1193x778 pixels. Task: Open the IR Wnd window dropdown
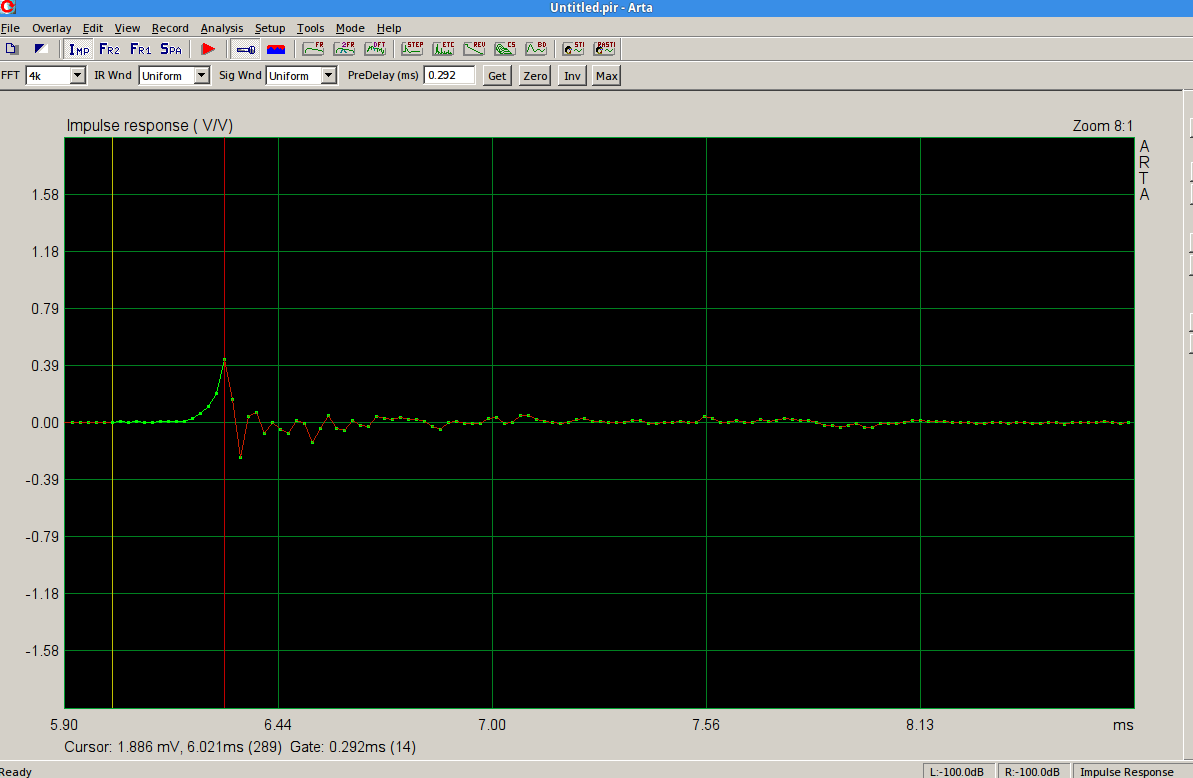(x=202, y=75)
